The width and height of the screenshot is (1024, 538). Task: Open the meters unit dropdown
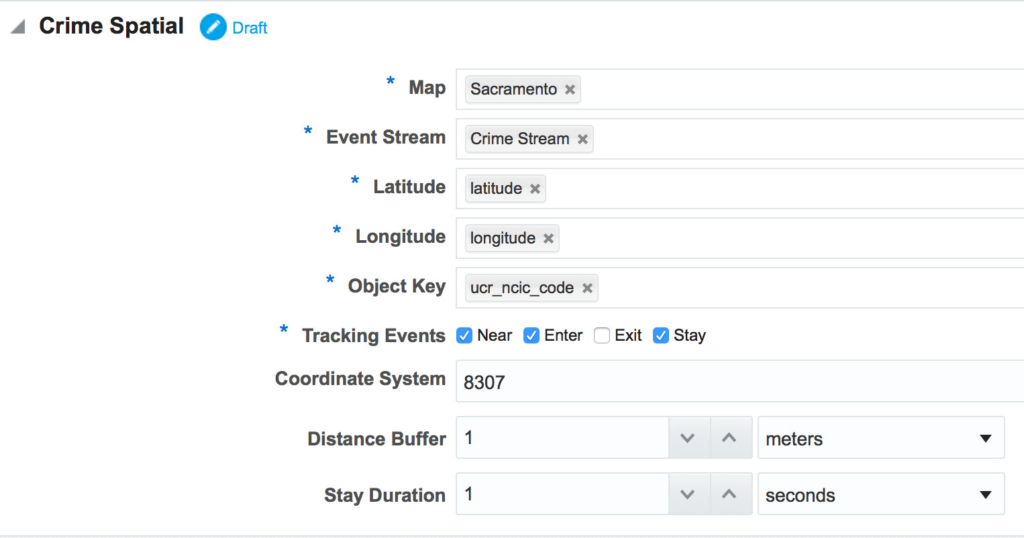coord(881,438)
